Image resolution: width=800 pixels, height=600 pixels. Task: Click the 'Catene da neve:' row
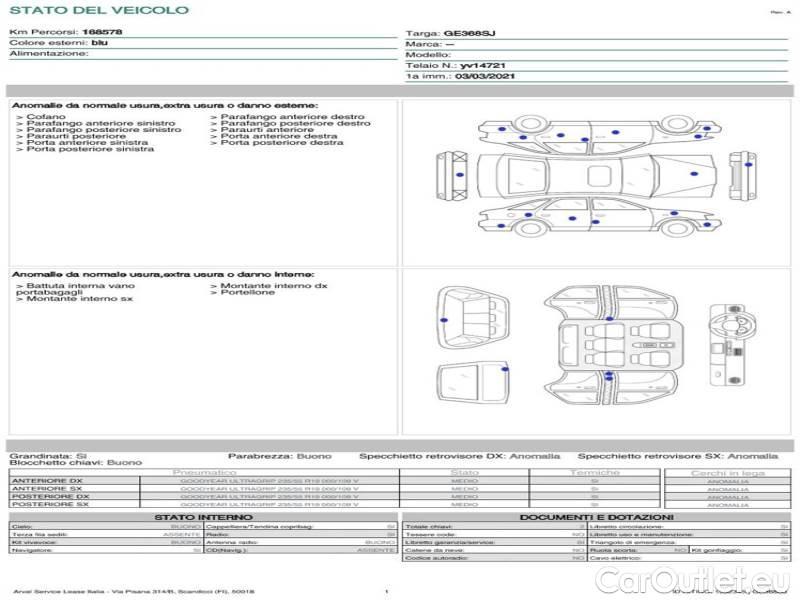[x=494, y=550]
